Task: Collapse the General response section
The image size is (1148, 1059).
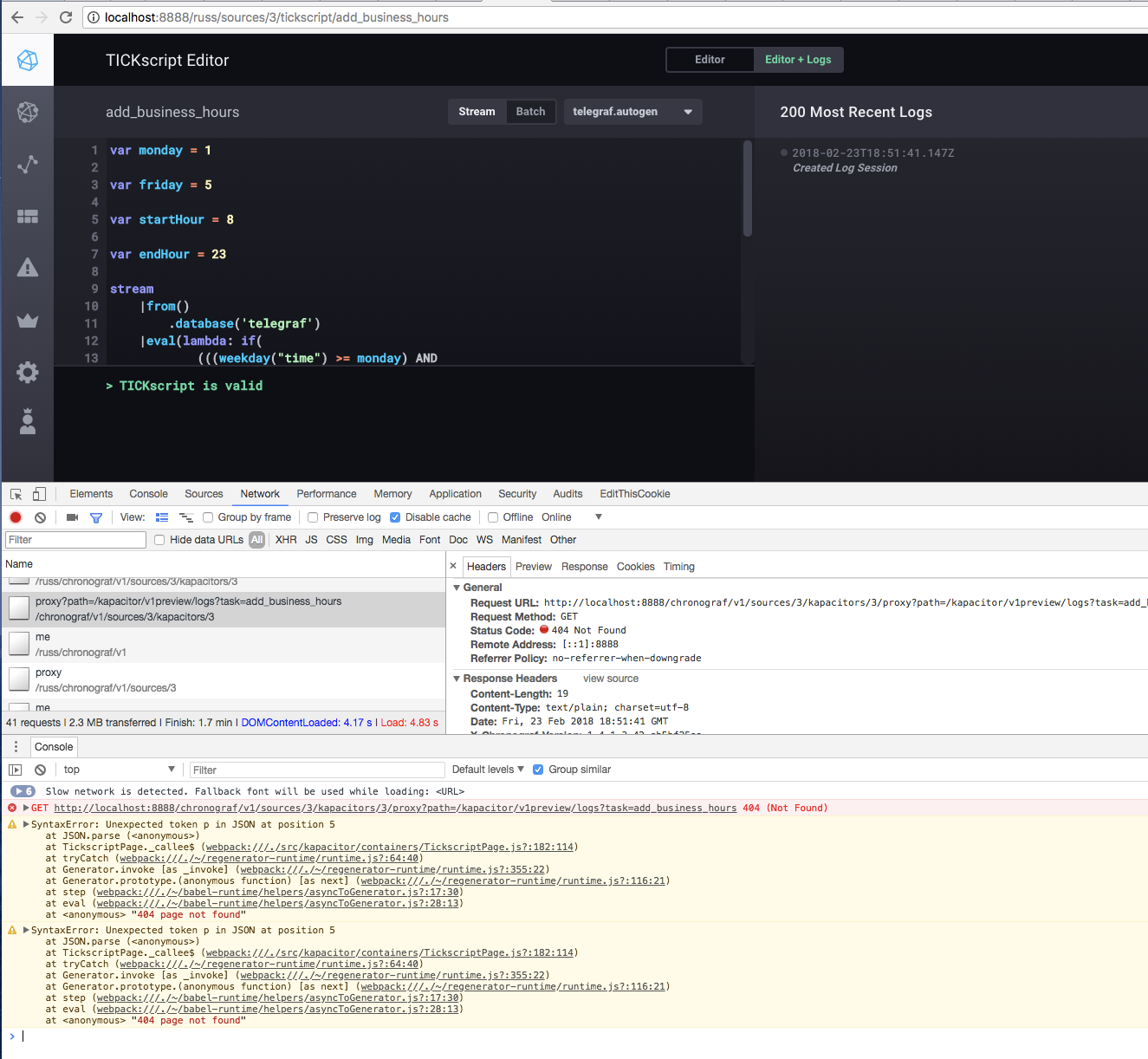Action: 457,587
